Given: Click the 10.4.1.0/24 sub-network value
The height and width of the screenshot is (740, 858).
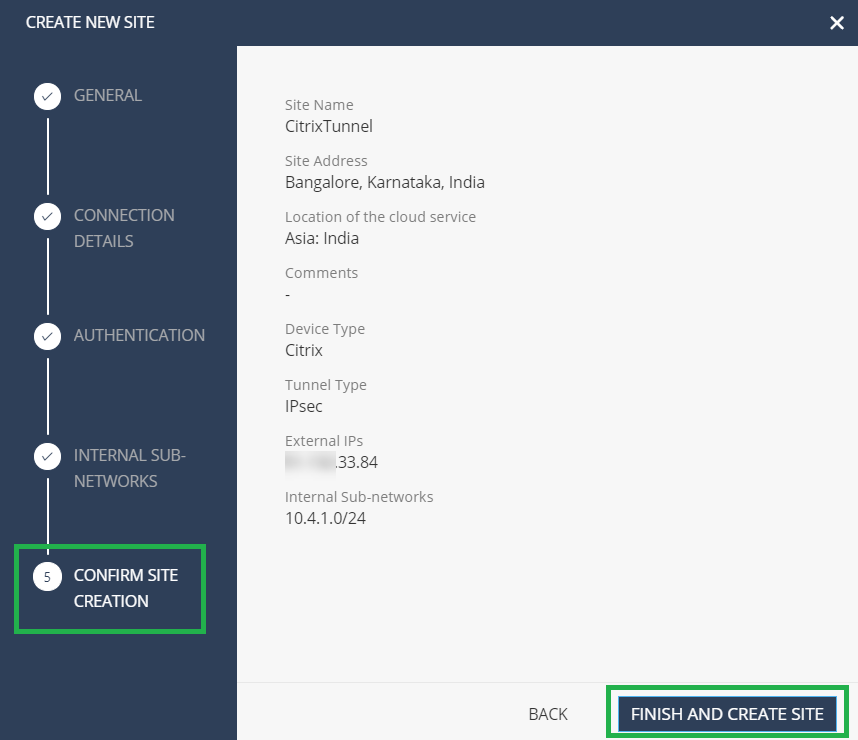Looking at the screenshot, I should pyautogui.click(x=326, y=518).
